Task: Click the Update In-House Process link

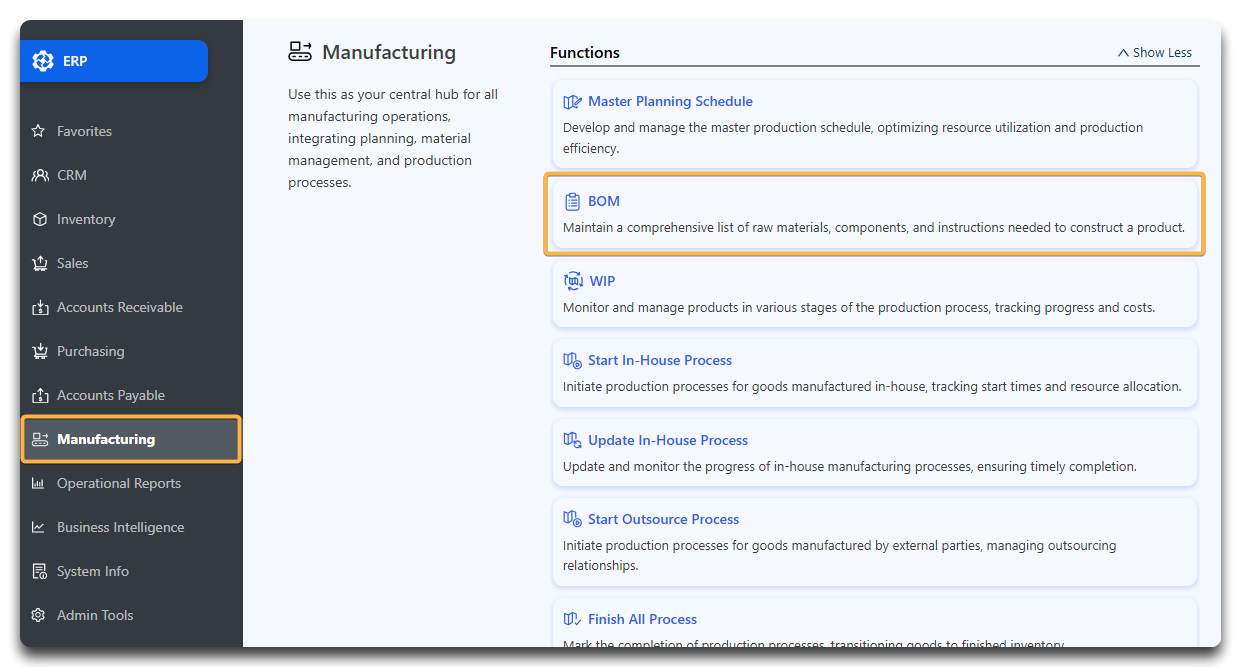Action: click(x=667, y=440)
